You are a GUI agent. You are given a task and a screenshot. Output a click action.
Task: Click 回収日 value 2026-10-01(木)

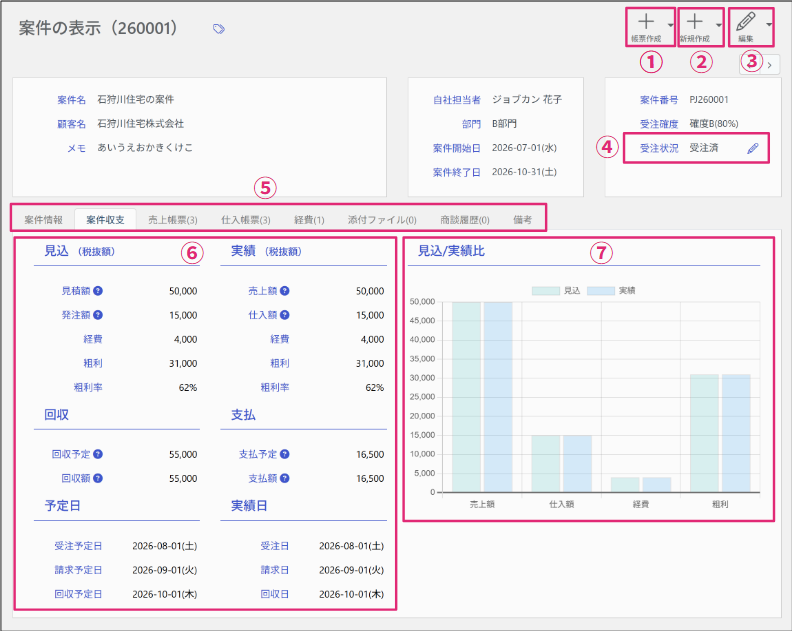click(352, 595)
